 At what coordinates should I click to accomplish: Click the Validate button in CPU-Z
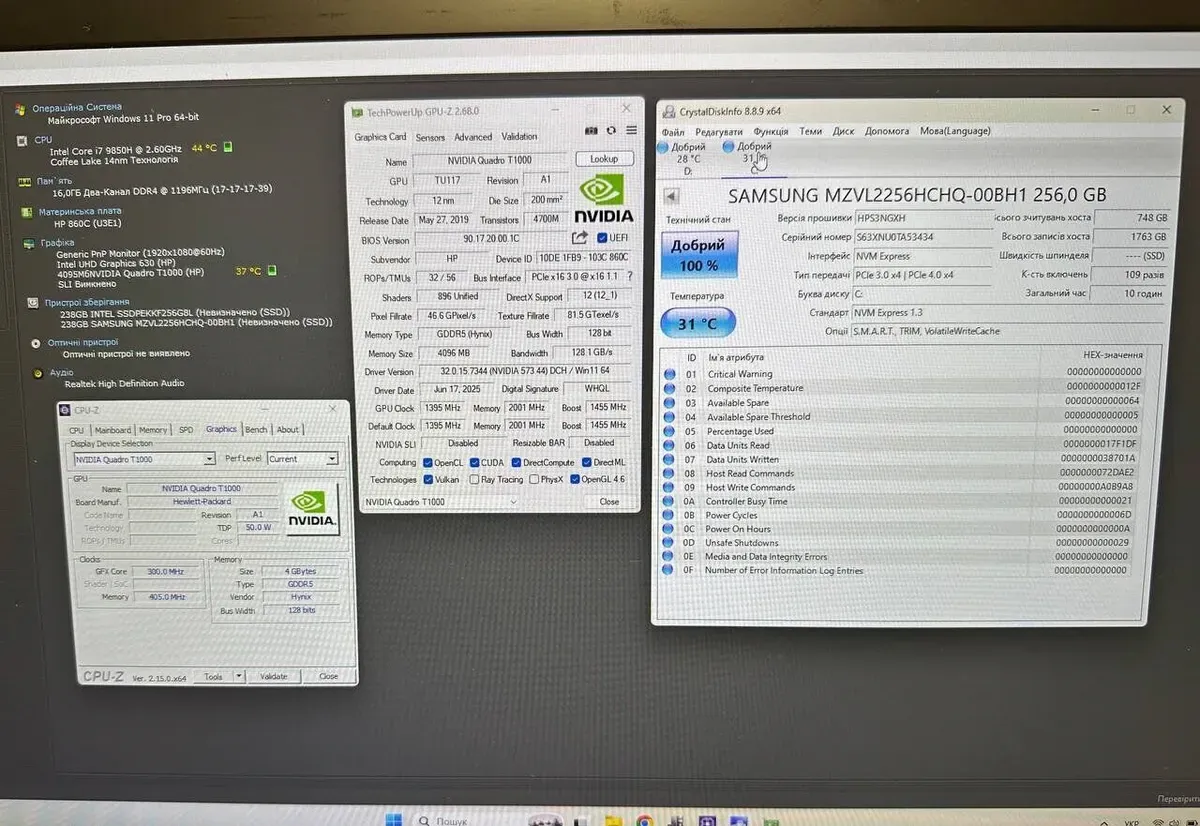(273, 676)
